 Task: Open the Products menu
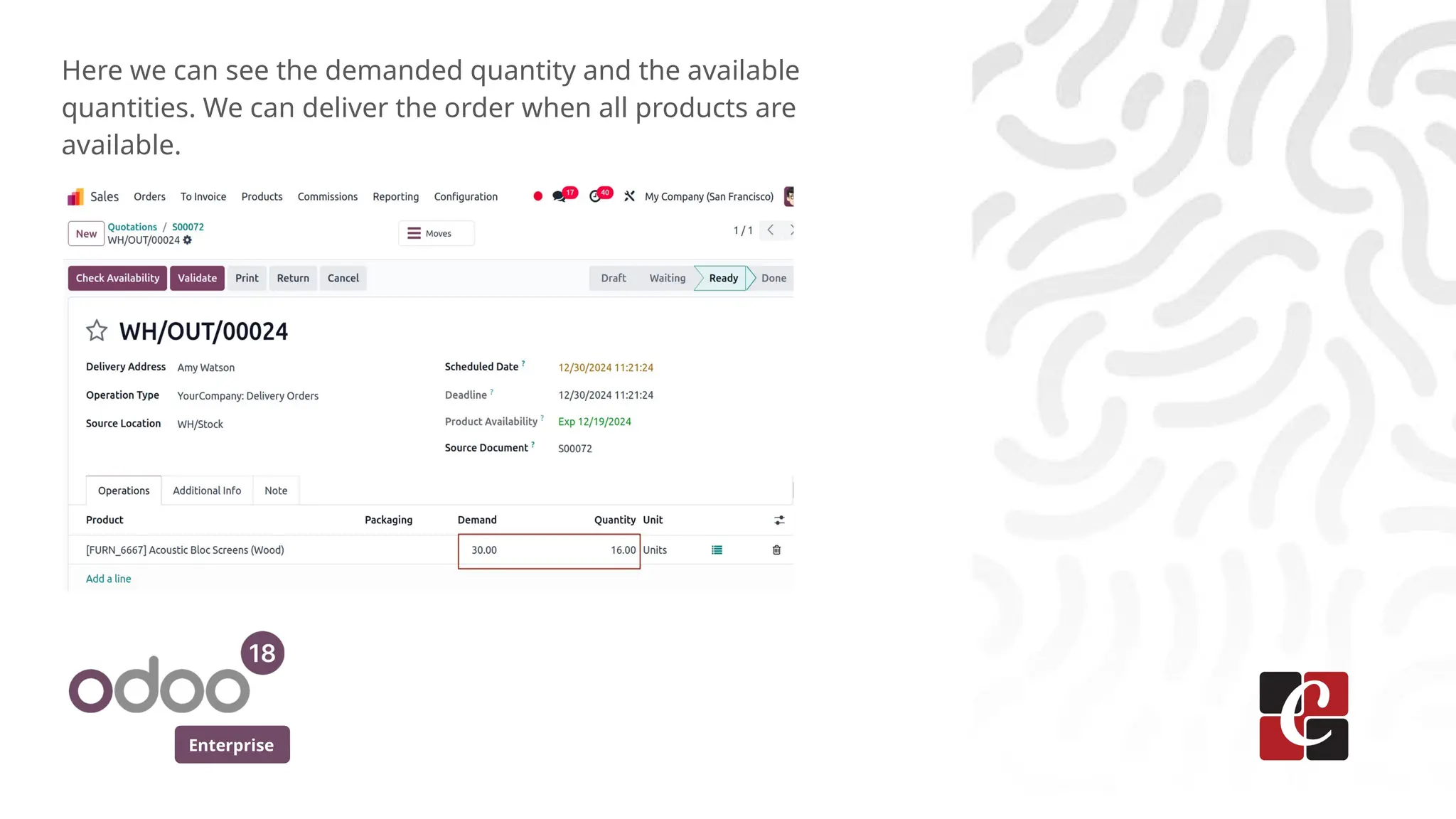pos(262,197)
